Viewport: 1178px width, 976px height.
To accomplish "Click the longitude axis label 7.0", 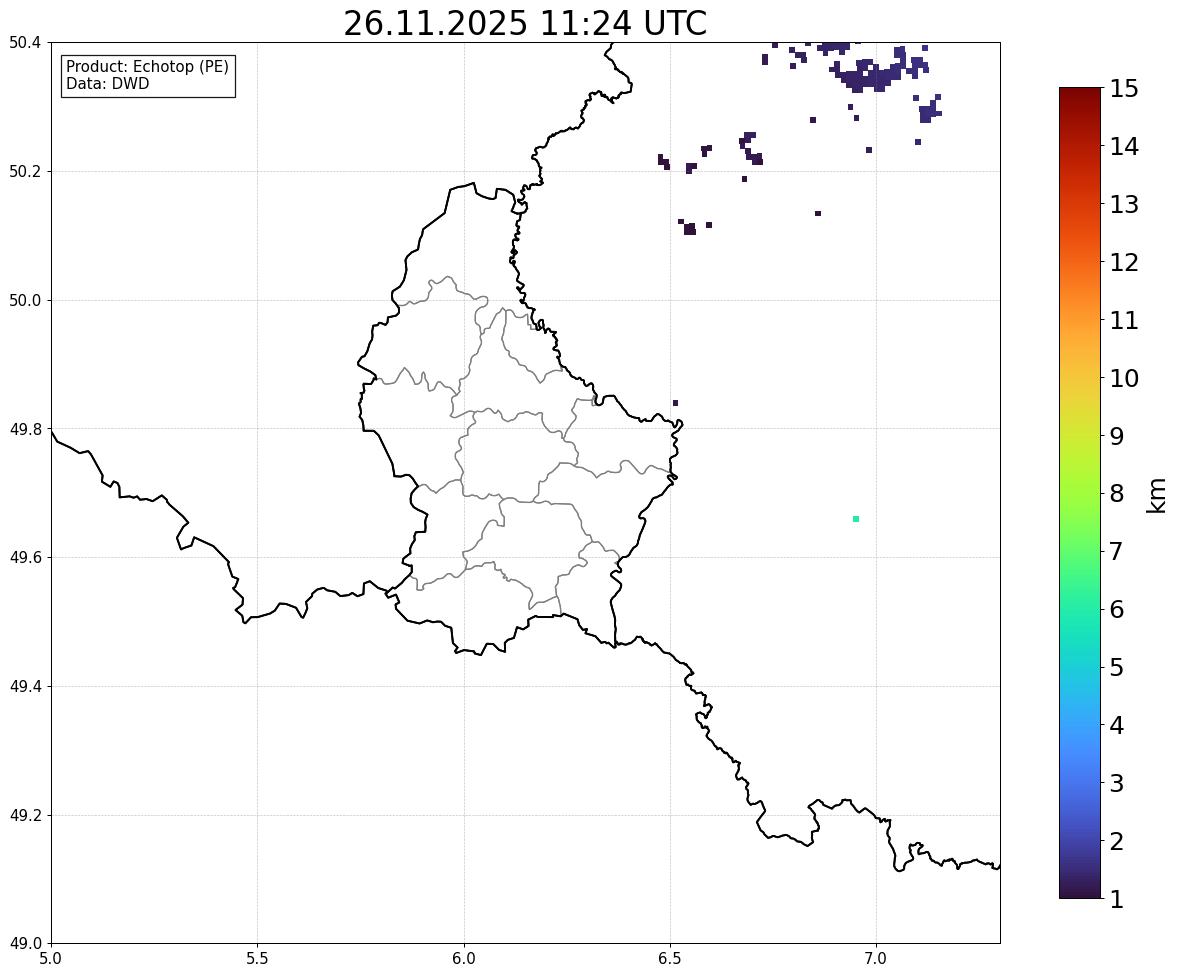I will click(877, 959).
